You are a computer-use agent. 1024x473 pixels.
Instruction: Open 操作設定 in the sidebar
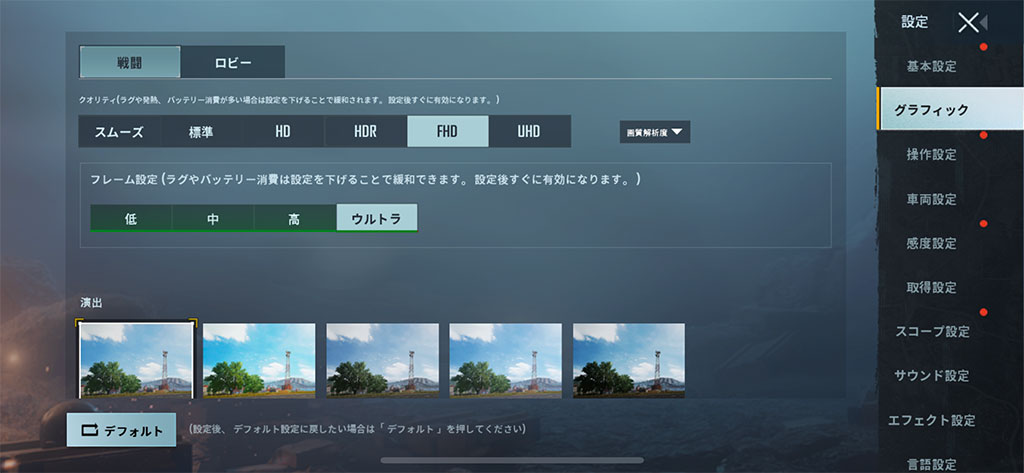(x=931, y=155)
